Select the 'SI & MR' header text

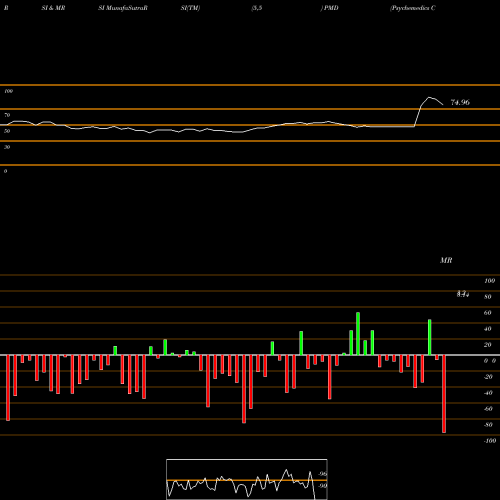[53, 8]
